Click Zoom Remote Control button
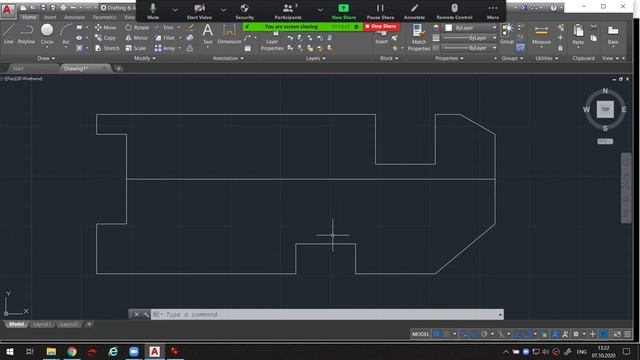Screen dimensions: 640x360 pos(454,11)
